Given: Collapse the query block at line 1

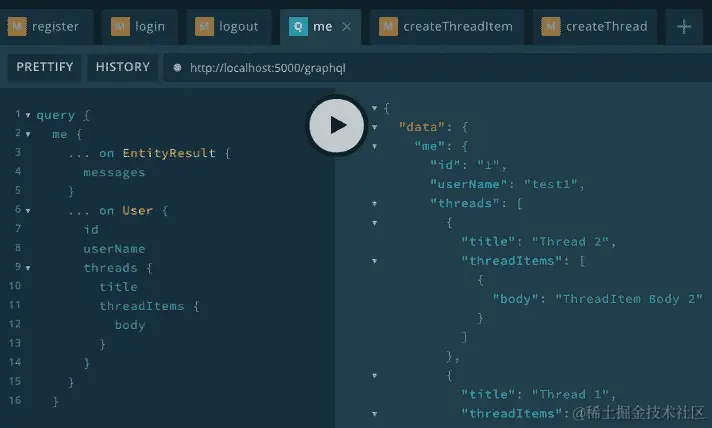Looking at the screenshot, I should (28, 115).
